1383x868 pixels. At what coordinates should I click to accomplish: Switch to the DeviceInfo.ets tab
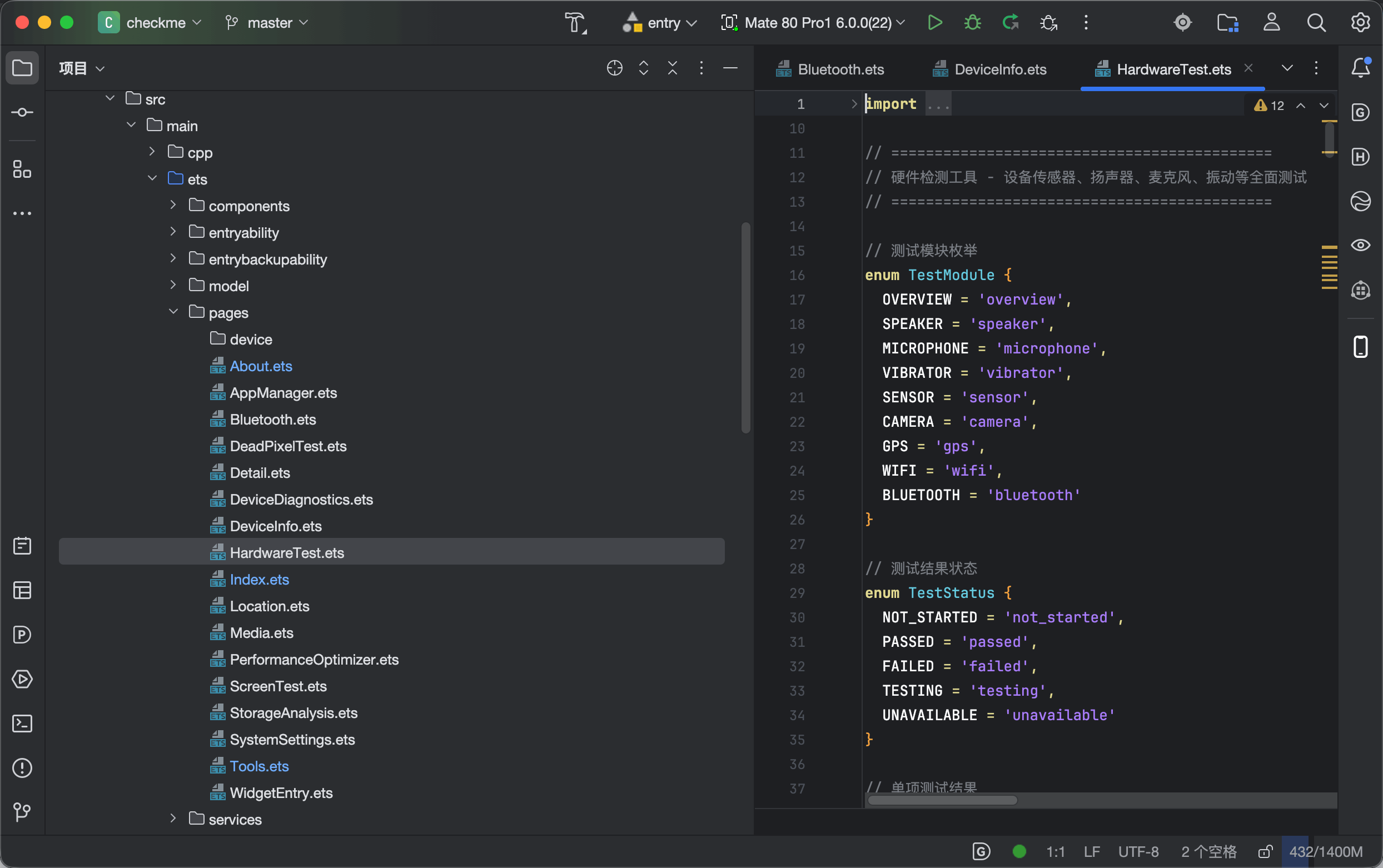pos(989,69)
